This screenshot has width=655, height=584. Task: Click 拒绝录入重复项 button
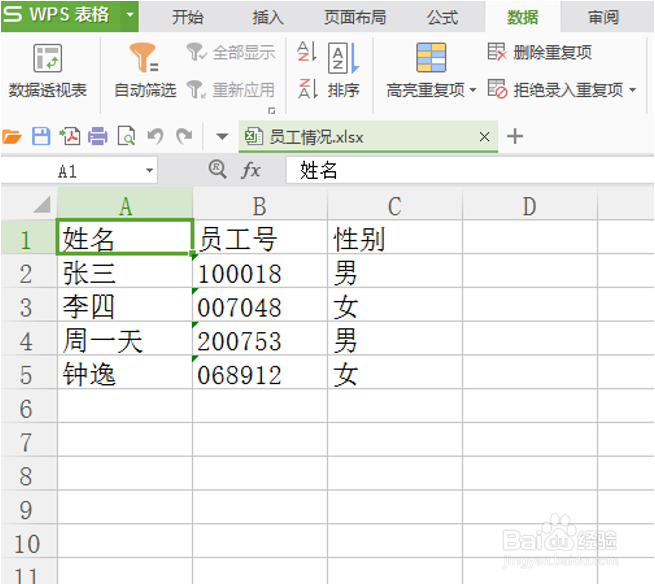click(x=556, y=89)
